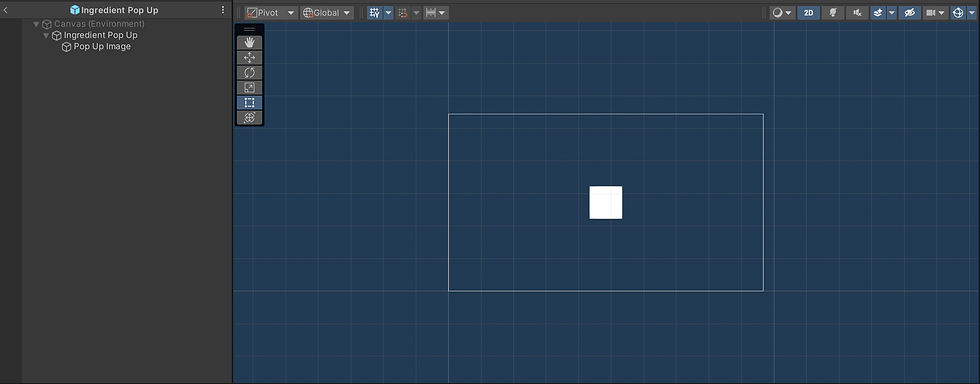The height and width of the screenshot is (384, 980).
Task: Click the Ingredient Pop Up prefab header
Action: 114,10
